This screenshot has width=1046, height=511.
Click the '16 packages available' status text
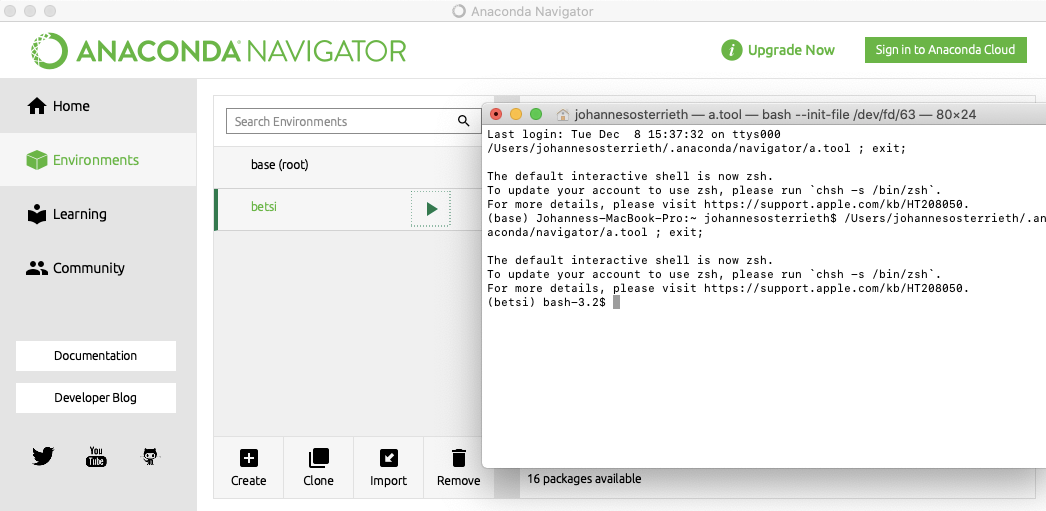click(x=584, y=479)
